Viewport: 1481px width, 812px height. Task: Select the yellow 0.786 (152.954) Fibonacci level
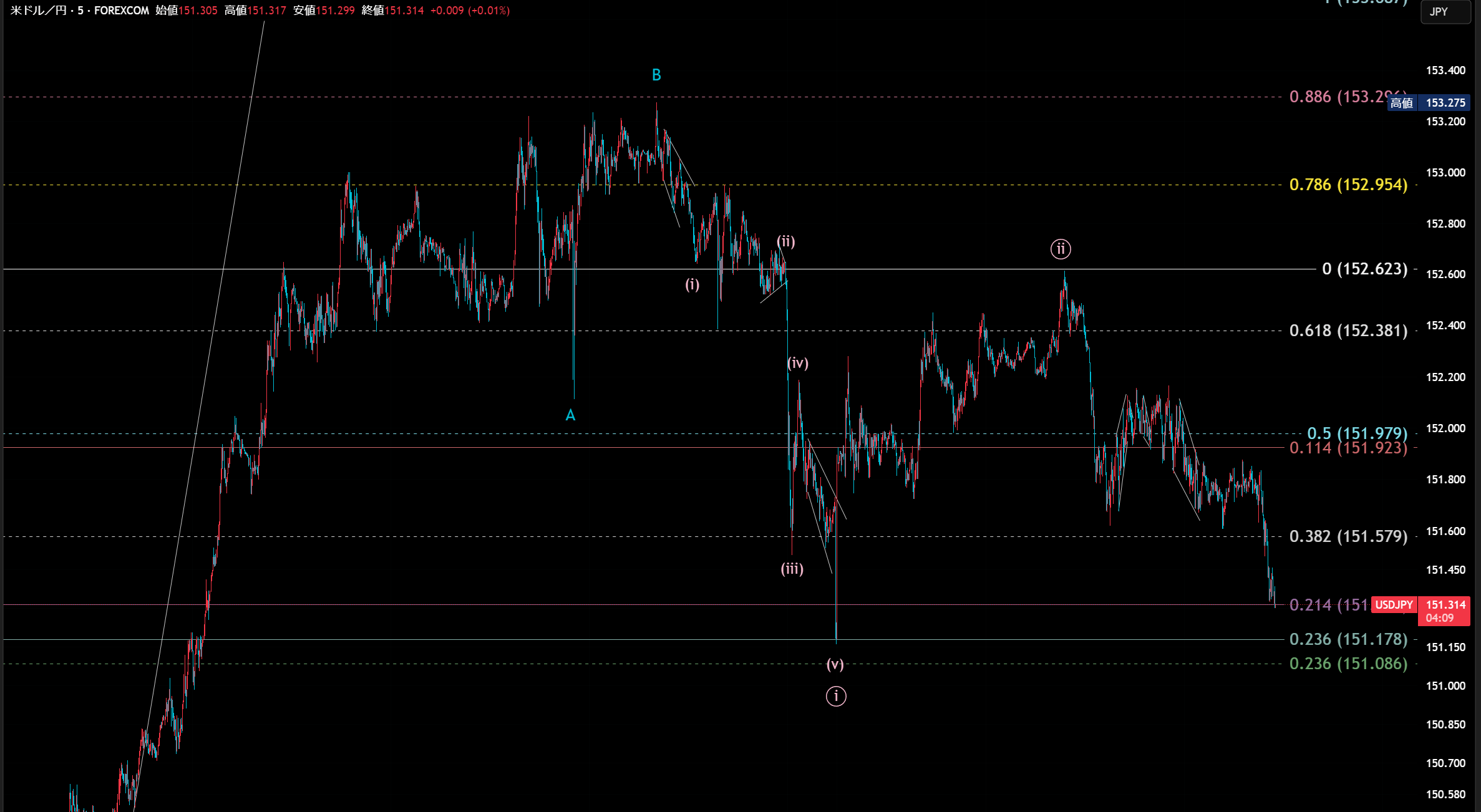pyautogui.click(x=1348, y=185)
